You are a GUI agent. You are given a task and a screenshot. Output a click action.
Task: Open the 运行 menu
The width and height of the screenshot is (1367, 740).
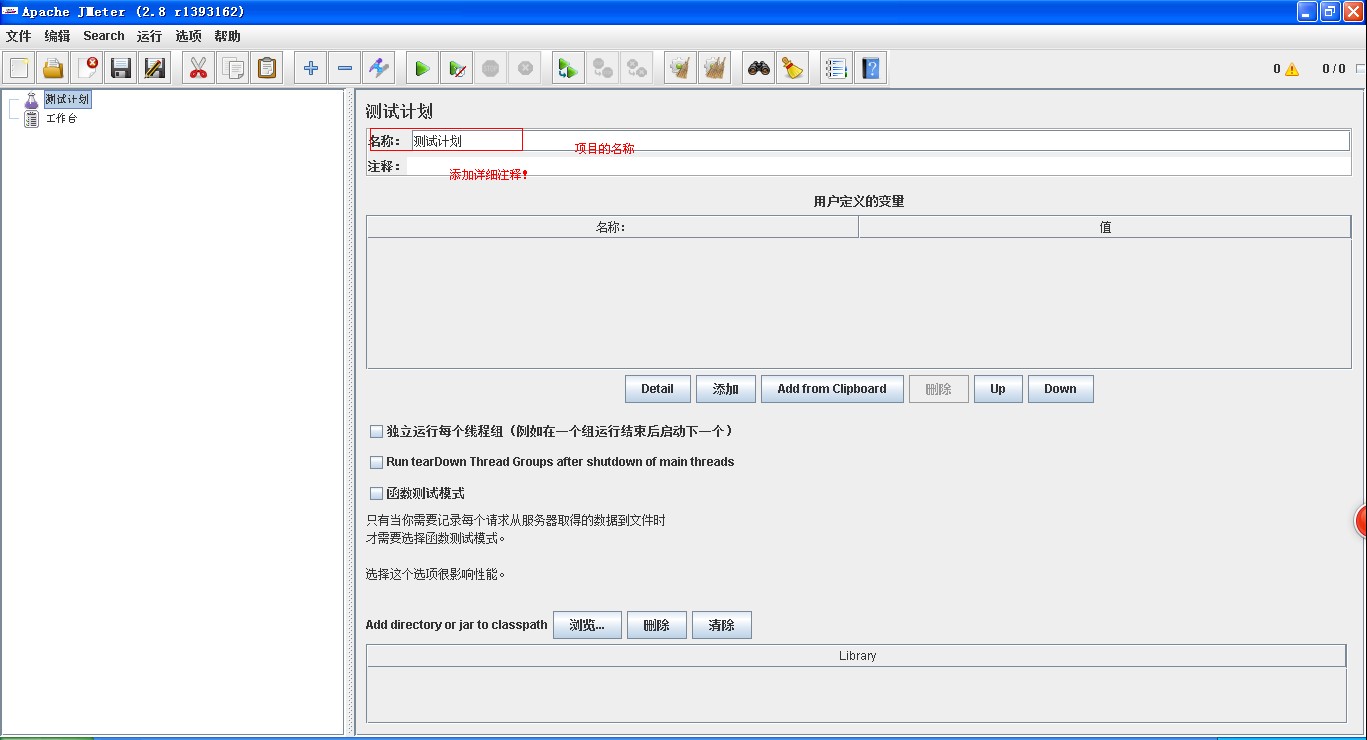point(149,36)
